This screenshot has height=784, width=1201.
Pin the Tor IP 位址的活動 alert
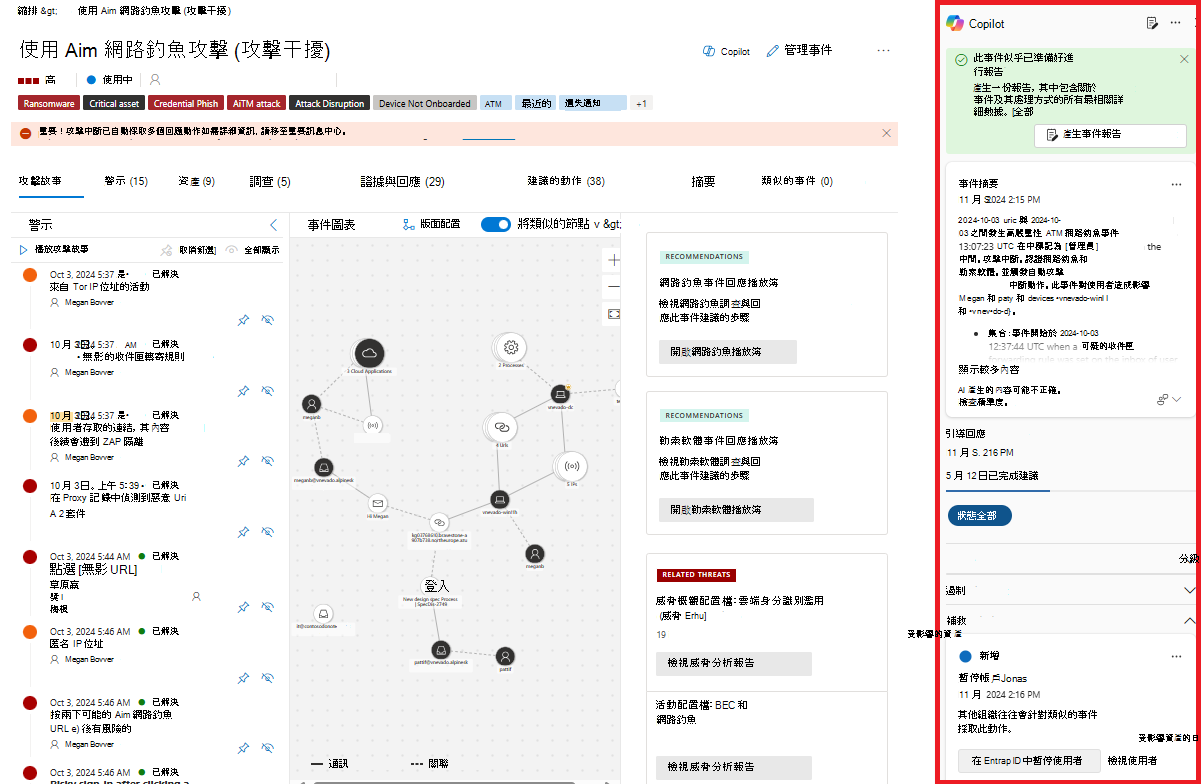coord(243,320)
